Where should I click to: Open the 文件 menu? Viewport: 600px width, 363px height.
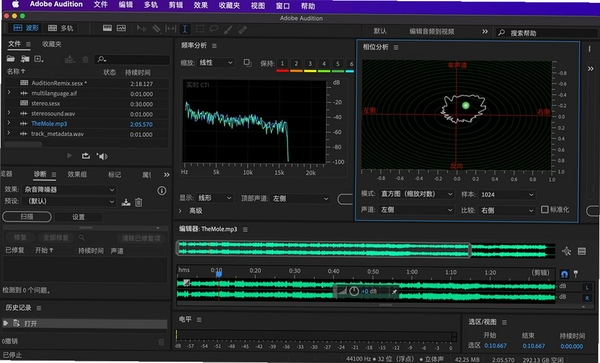(x=101, y=5)
